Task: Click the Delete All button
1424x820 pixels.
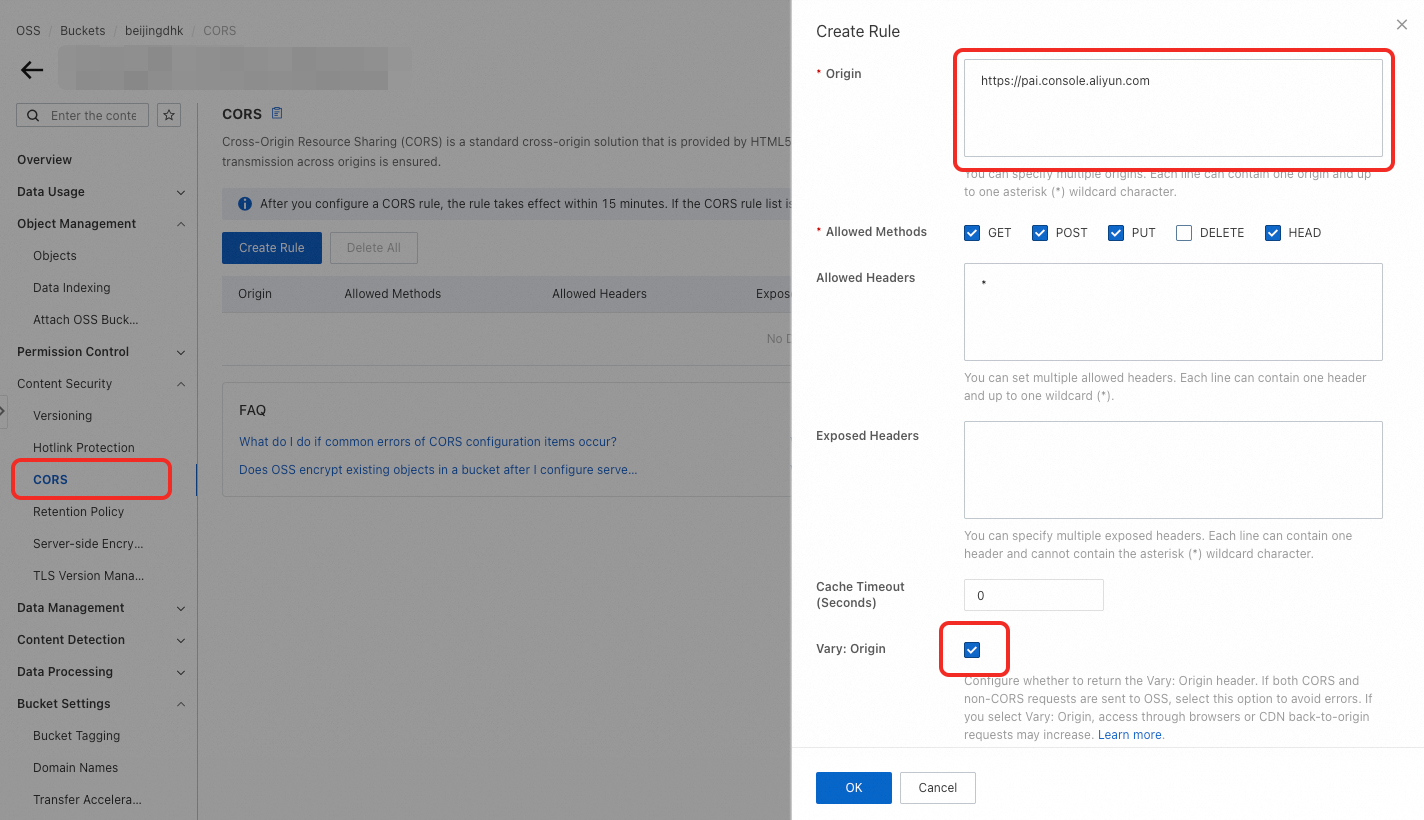Action: [373, 248]
